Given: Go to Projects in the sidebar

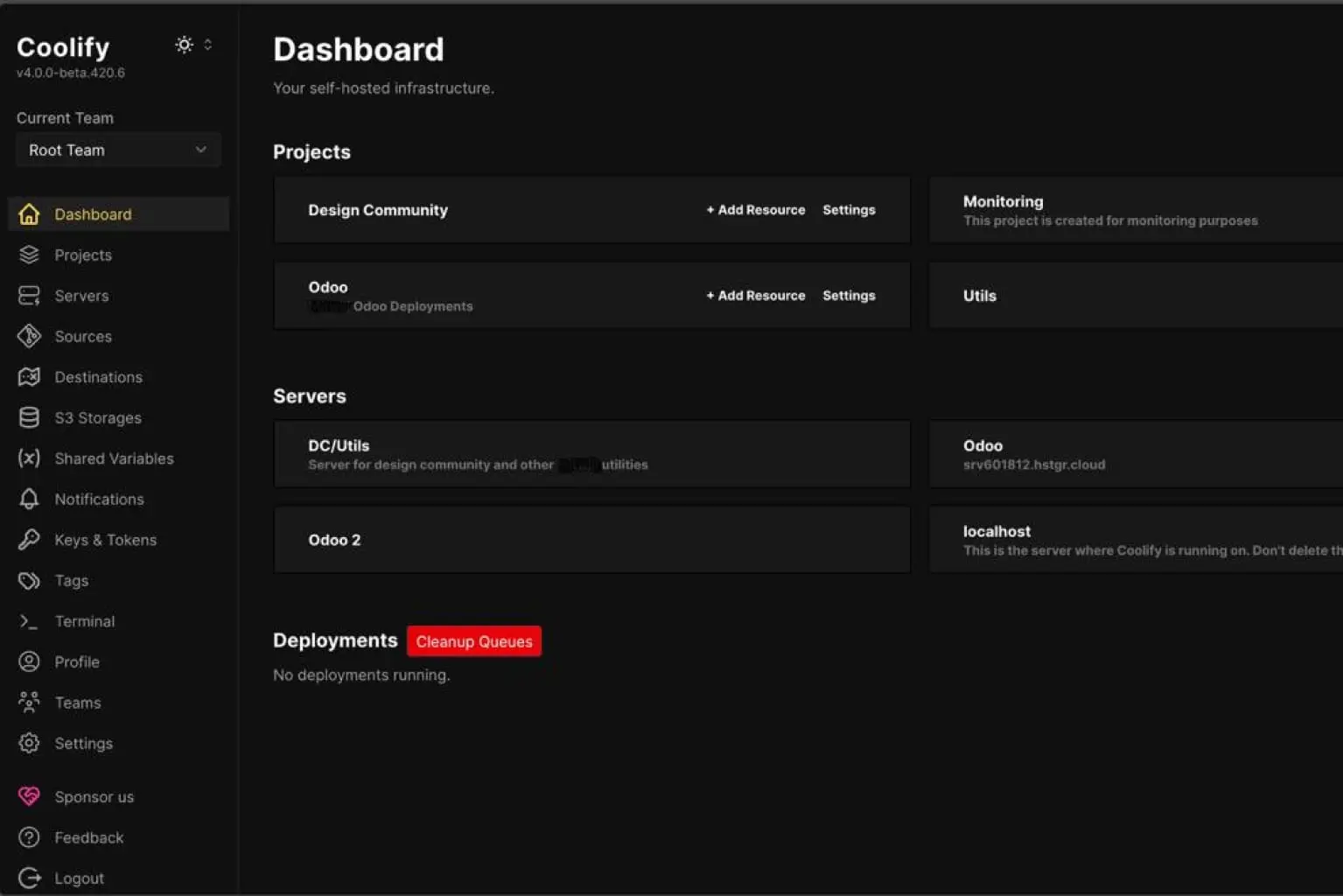Looking at the screenshot, I should click(x=83, y=255).
